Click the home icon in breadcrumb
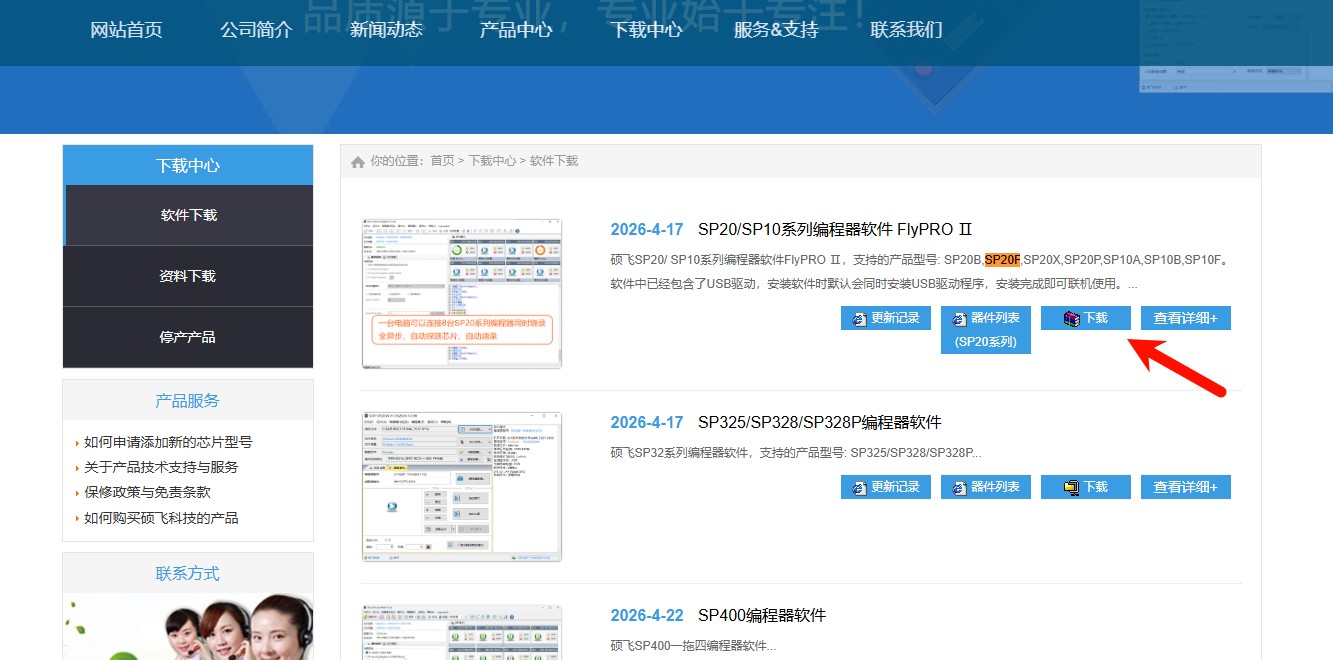1333x660 pixels. point(358,162)
